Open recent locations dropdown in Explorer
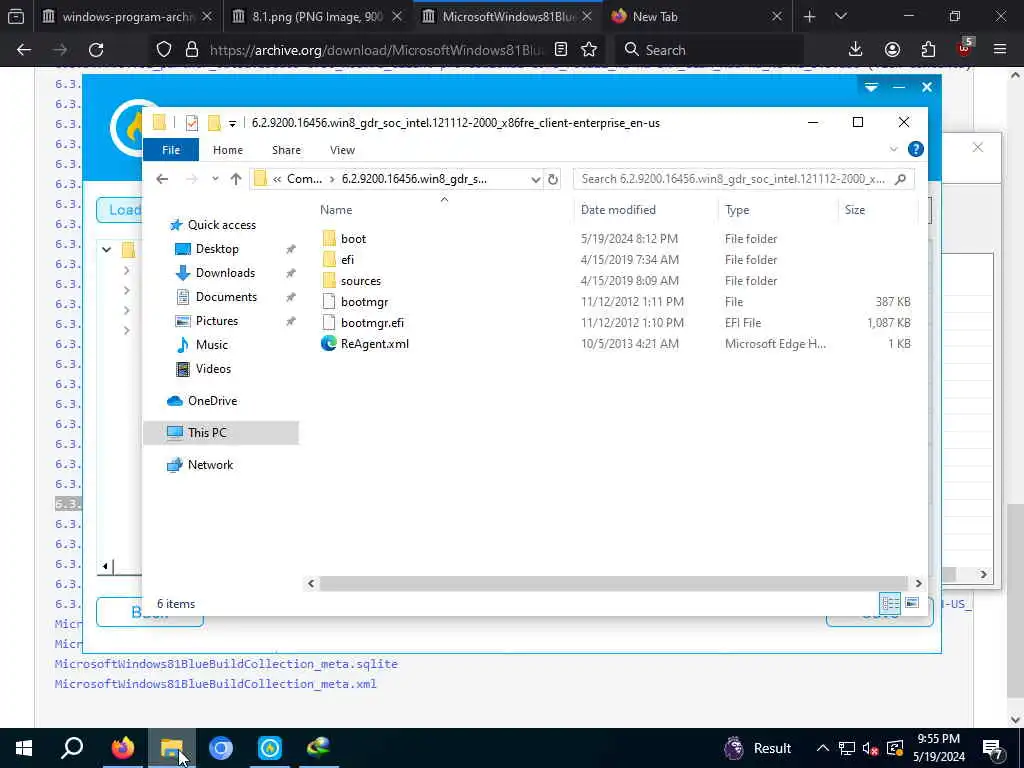The height and width of the screenshot is (768, 1024). (215, 179)
